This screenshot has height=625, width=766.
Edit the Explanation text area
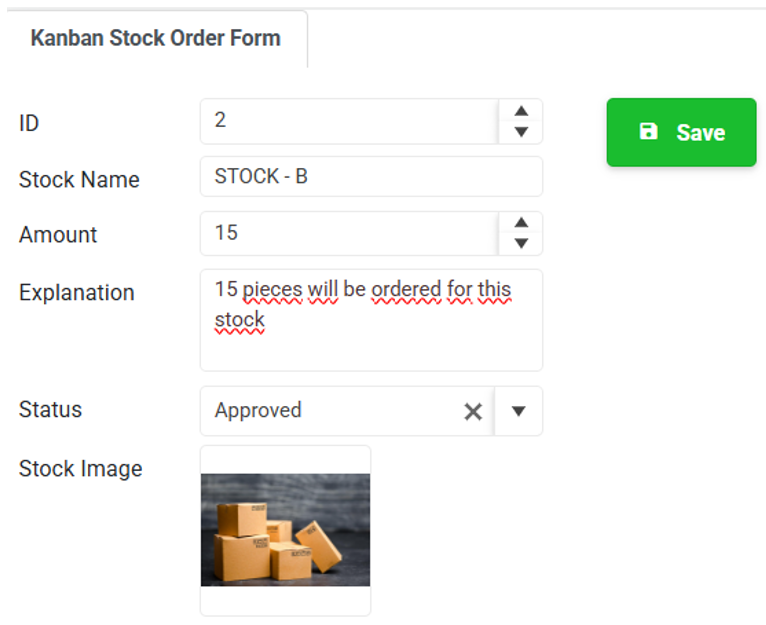pyautogui.click(x=371, y=320)
